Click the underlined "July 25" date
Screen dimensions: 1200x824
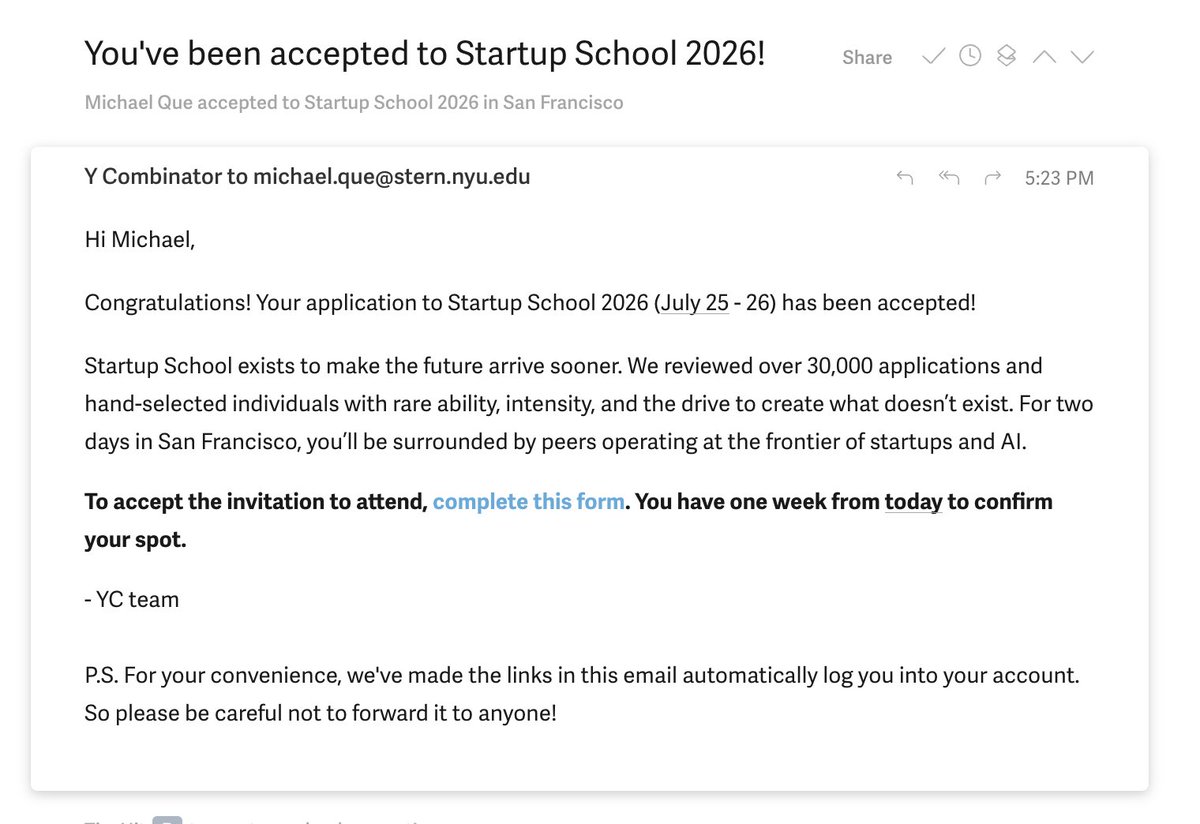(x=694, y=302)
